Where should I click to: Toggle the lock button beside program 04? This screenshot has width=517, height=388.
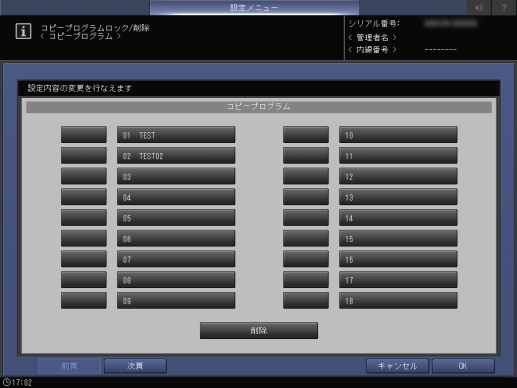point(84,197)
